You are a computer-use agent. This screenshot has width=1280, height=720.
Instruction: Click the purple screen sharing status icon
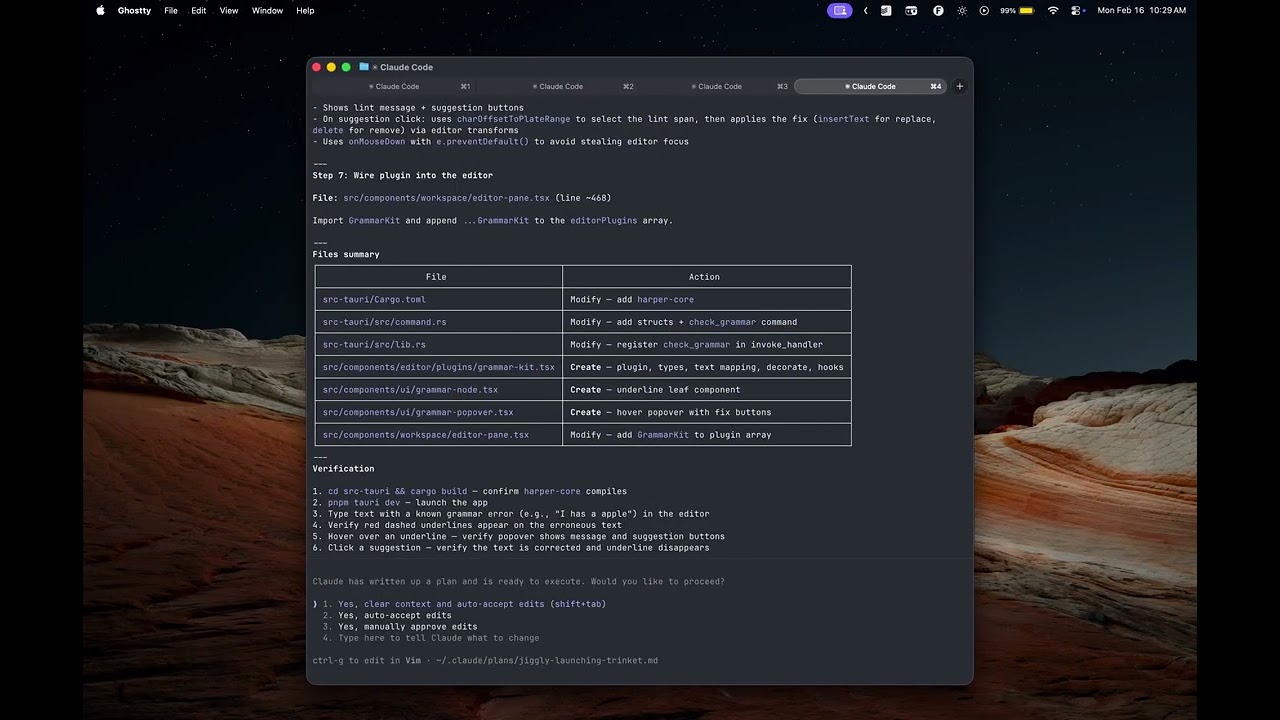tap(839, 10)
